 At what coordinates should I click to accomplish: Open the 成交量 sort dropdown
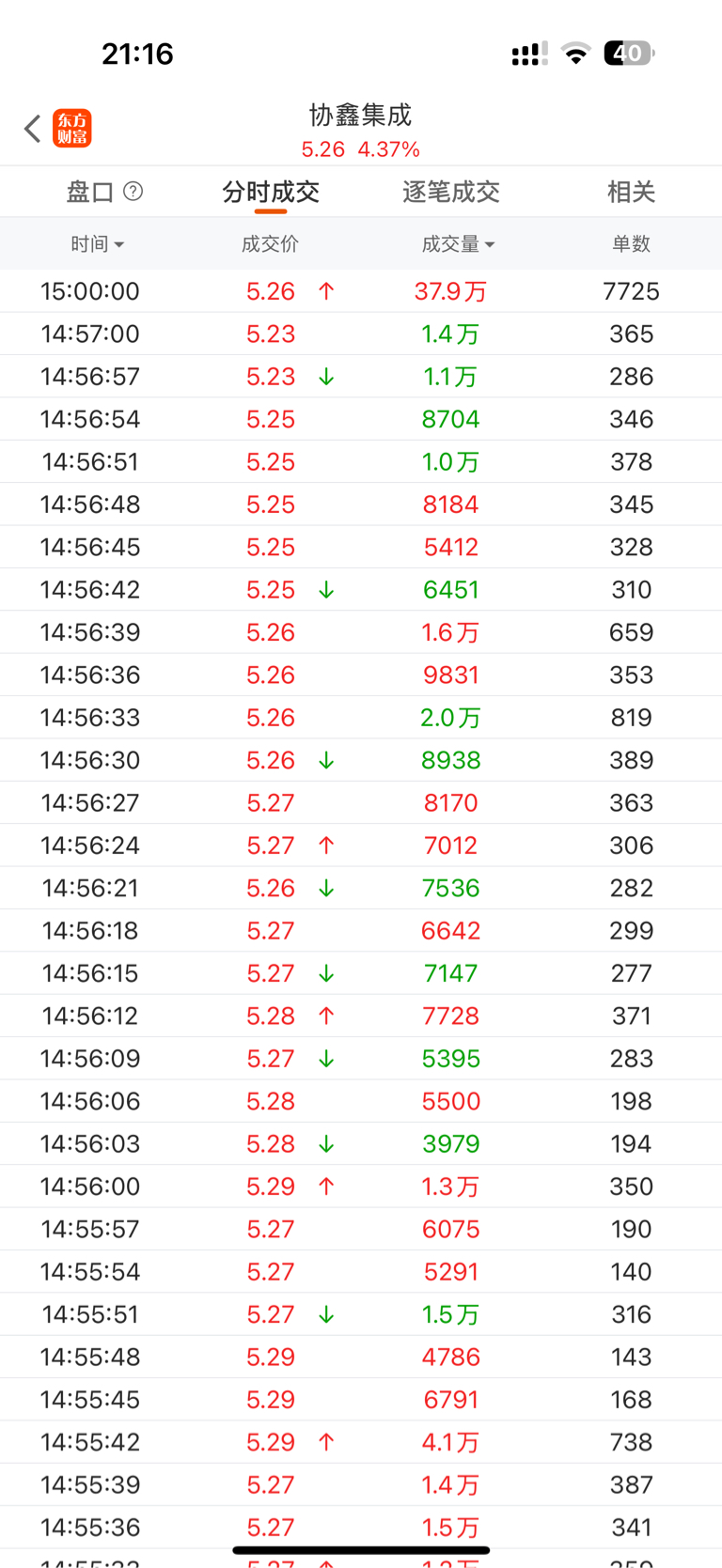tap(458, 244)
